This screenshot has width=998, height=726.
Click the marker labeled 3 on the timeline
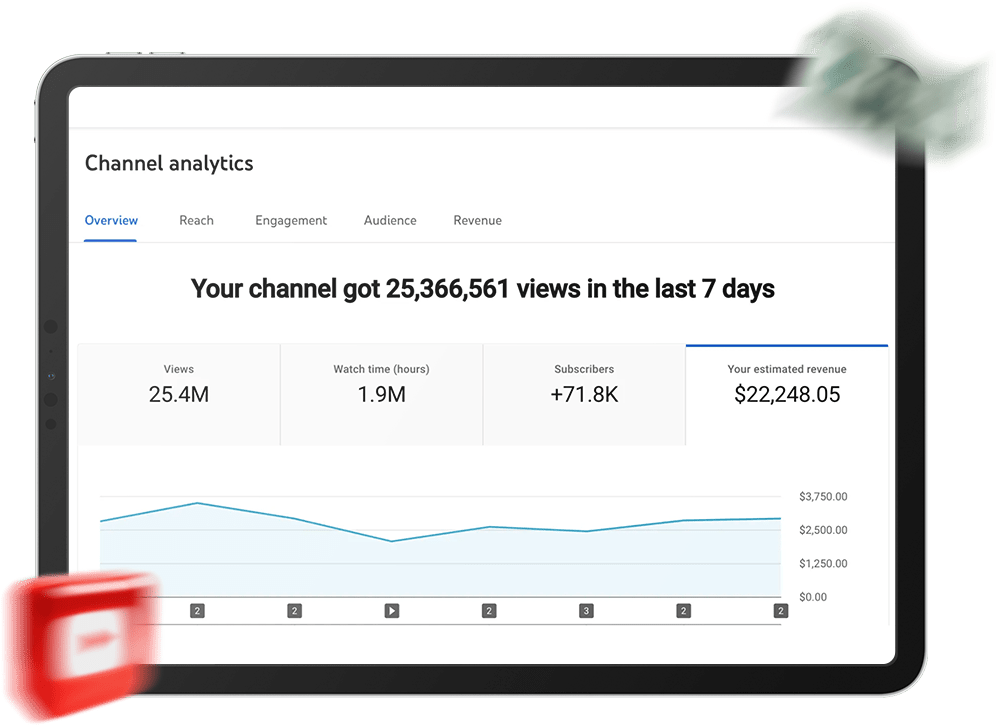point(586,610)
